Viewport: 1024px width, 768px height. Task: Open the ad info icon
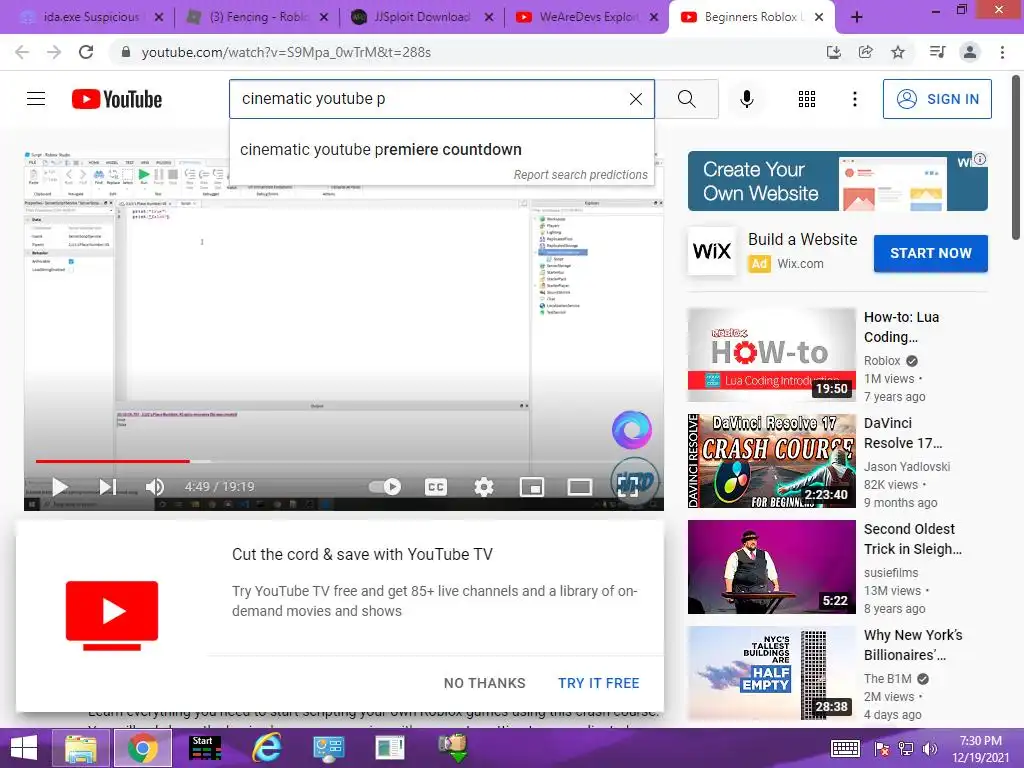tap(980, 159)
